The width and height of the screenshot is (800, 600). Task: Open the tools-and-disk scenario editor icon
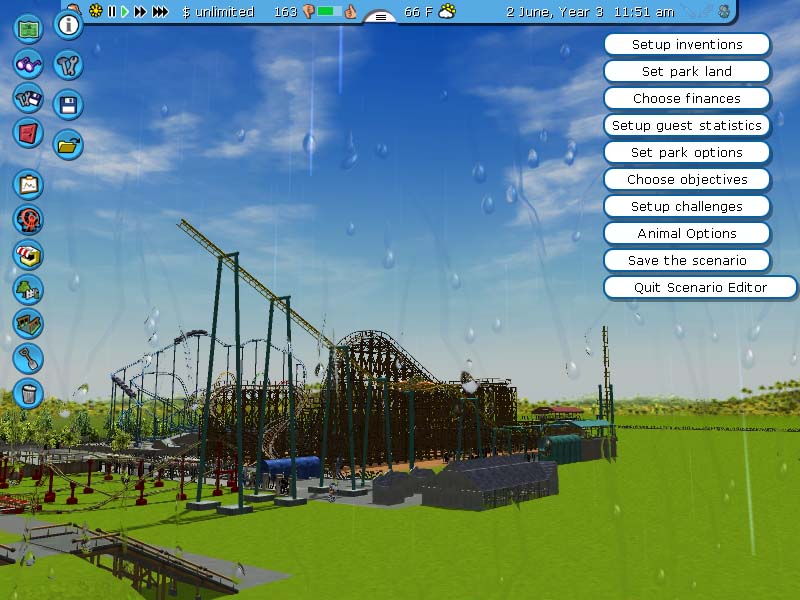click(28, 98)
